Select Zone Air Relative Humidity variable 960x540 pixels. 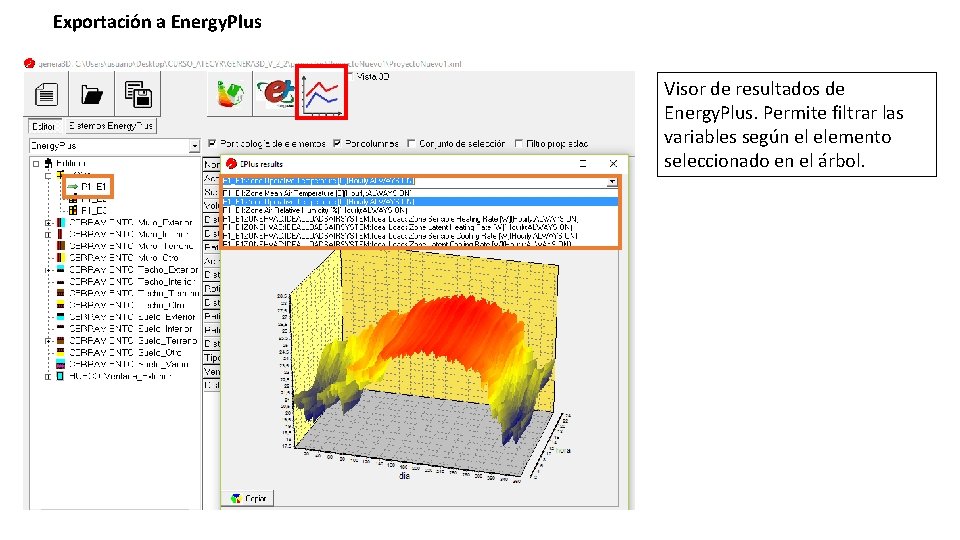tap(419, 210)
